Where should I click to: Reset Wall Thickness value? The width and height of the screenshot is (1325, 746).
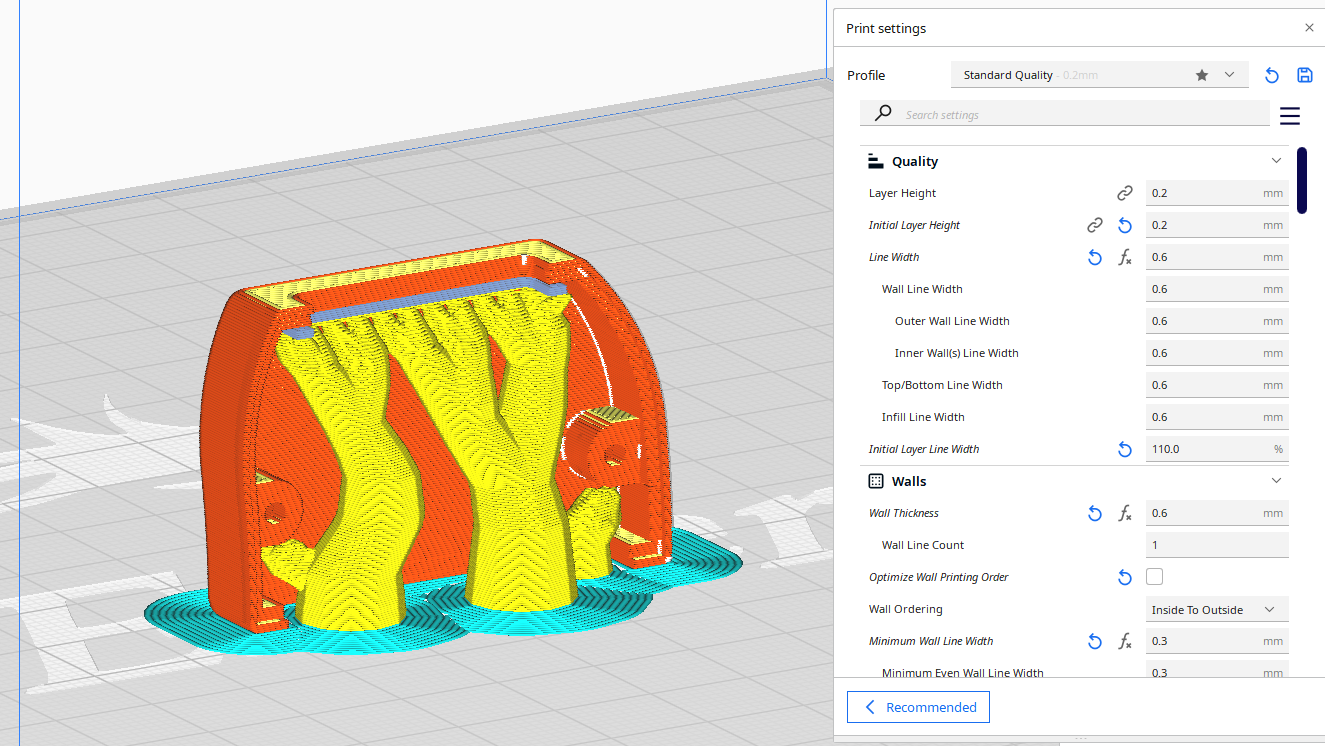click(1095, 513)
